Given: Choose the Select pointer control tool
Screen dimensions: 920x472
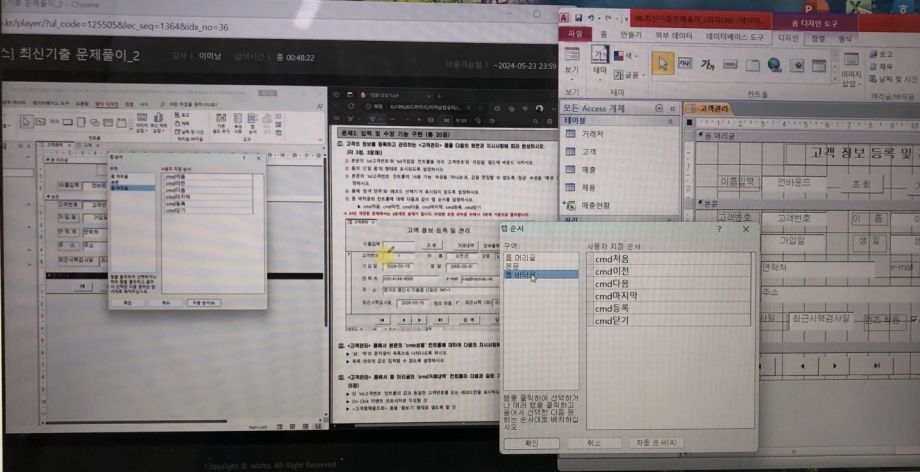Looking at the screenshot, I should [x=662, y=63].
